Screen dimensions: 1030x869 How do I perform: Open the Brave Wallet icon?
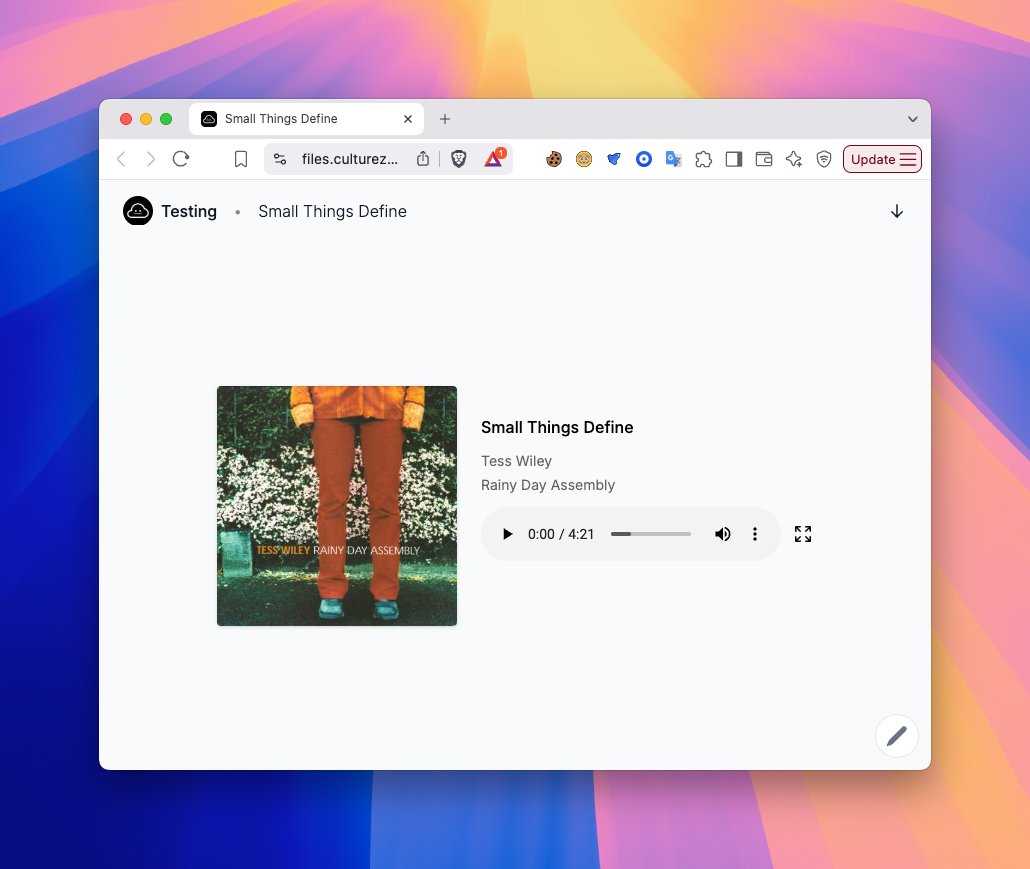[764, 159]
